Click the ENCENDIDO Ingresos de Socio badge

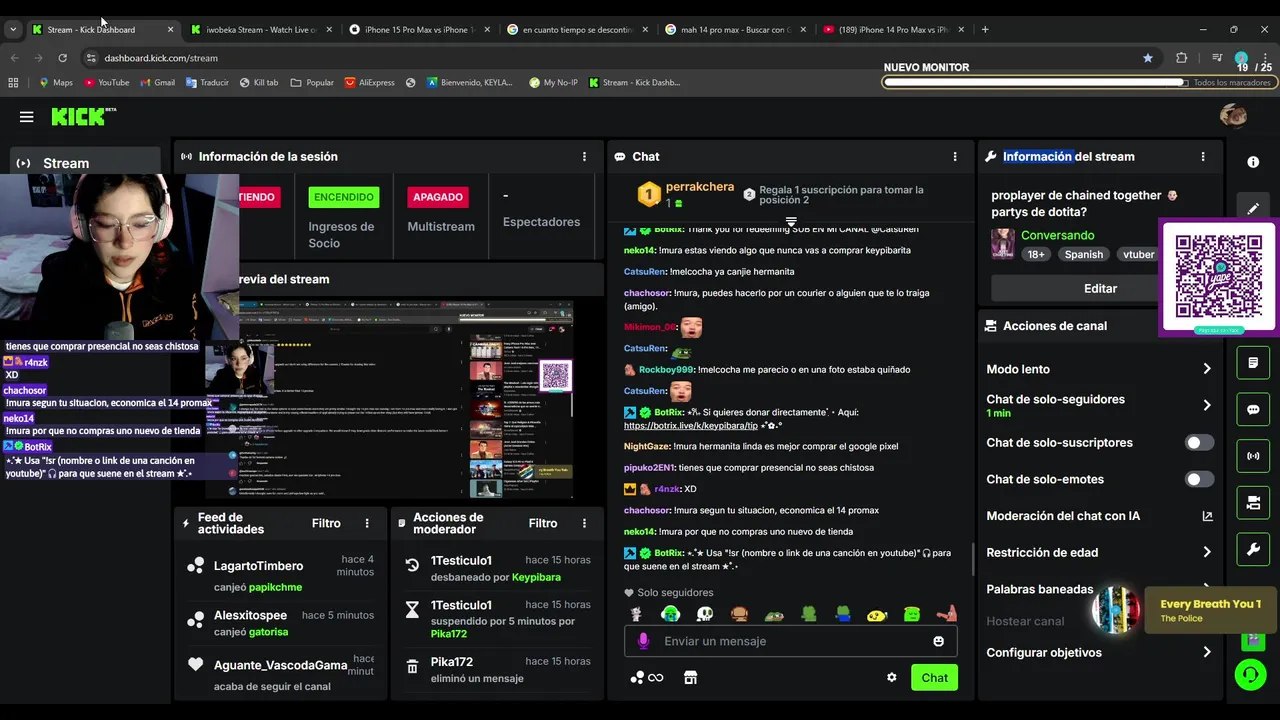tap(344, 197)
